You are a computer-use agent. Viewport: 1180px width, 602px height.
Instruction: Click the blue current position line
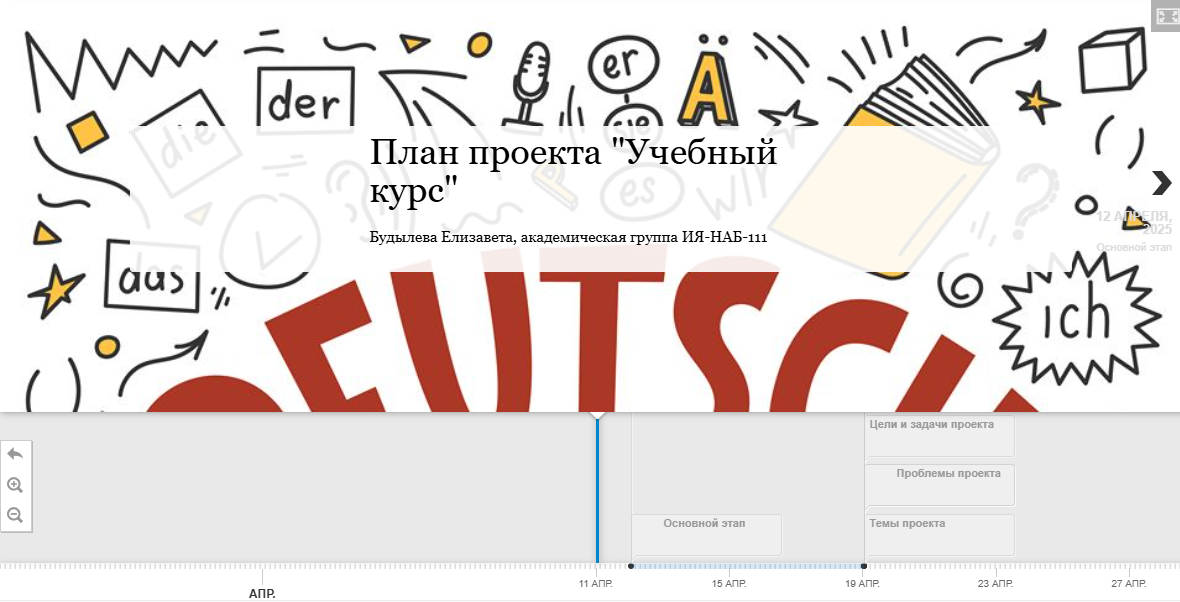[x=598, y=489]
